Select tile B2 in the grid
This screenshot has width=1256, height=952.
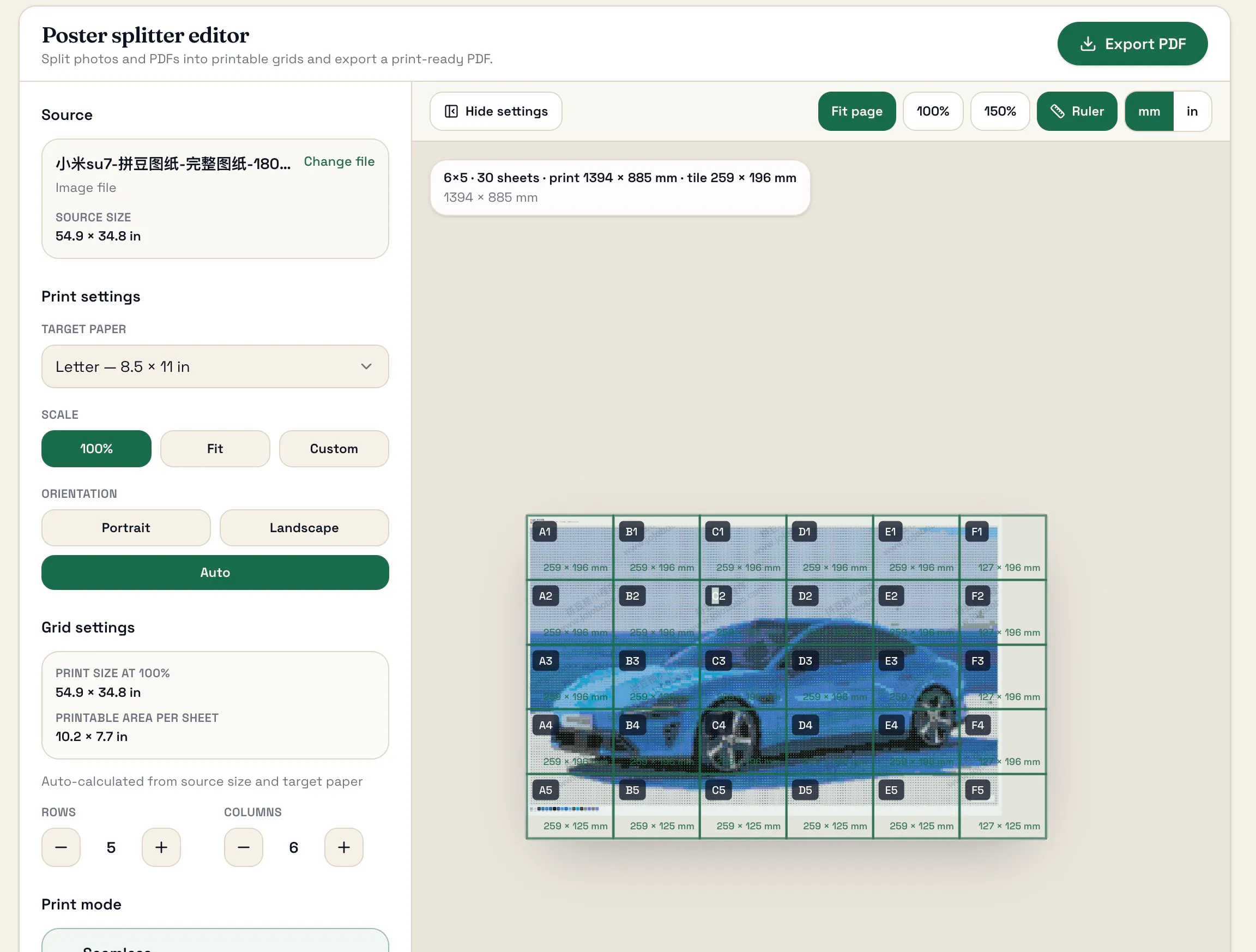[x=657, y=612]
